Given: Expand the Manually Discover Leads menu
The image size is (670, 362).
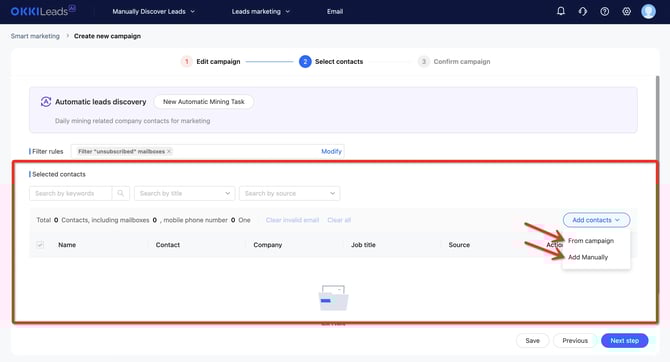Looking at the screenshot, I should click(153, 12).
